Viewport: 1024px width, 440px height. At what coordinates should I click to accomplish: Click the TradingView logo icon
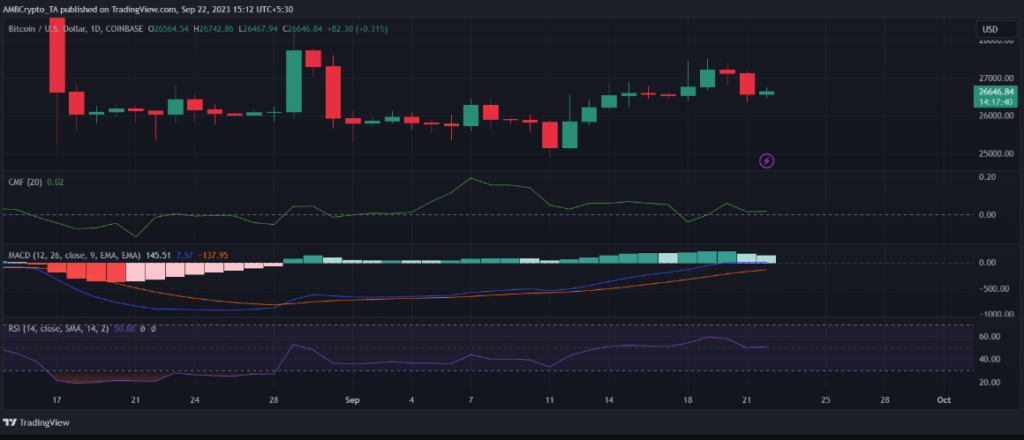click(13, 422)
